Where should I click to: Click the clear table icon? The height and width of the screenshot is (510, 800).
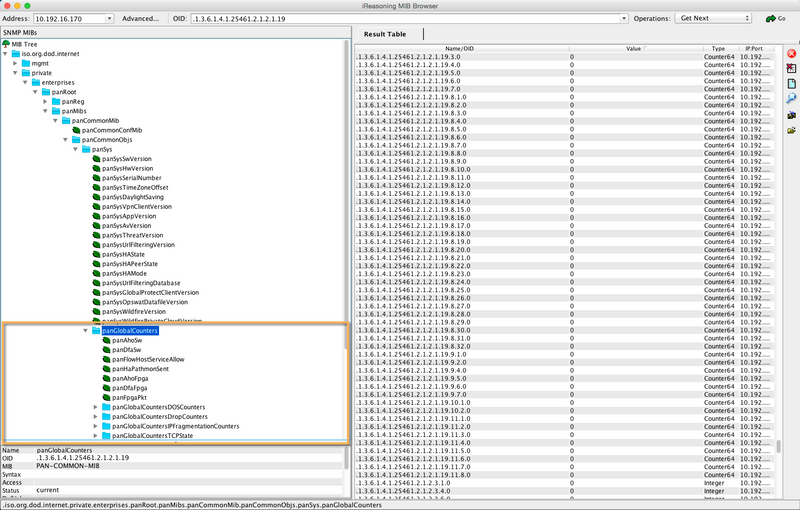coord(791,68)
